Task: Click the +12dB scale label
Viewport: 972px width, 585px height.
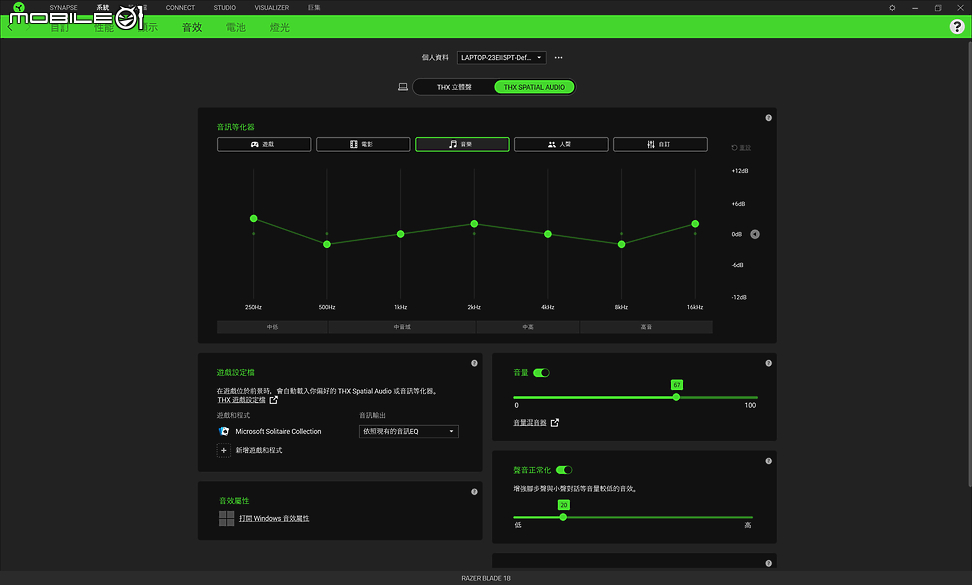Action: tap(740, 171)
